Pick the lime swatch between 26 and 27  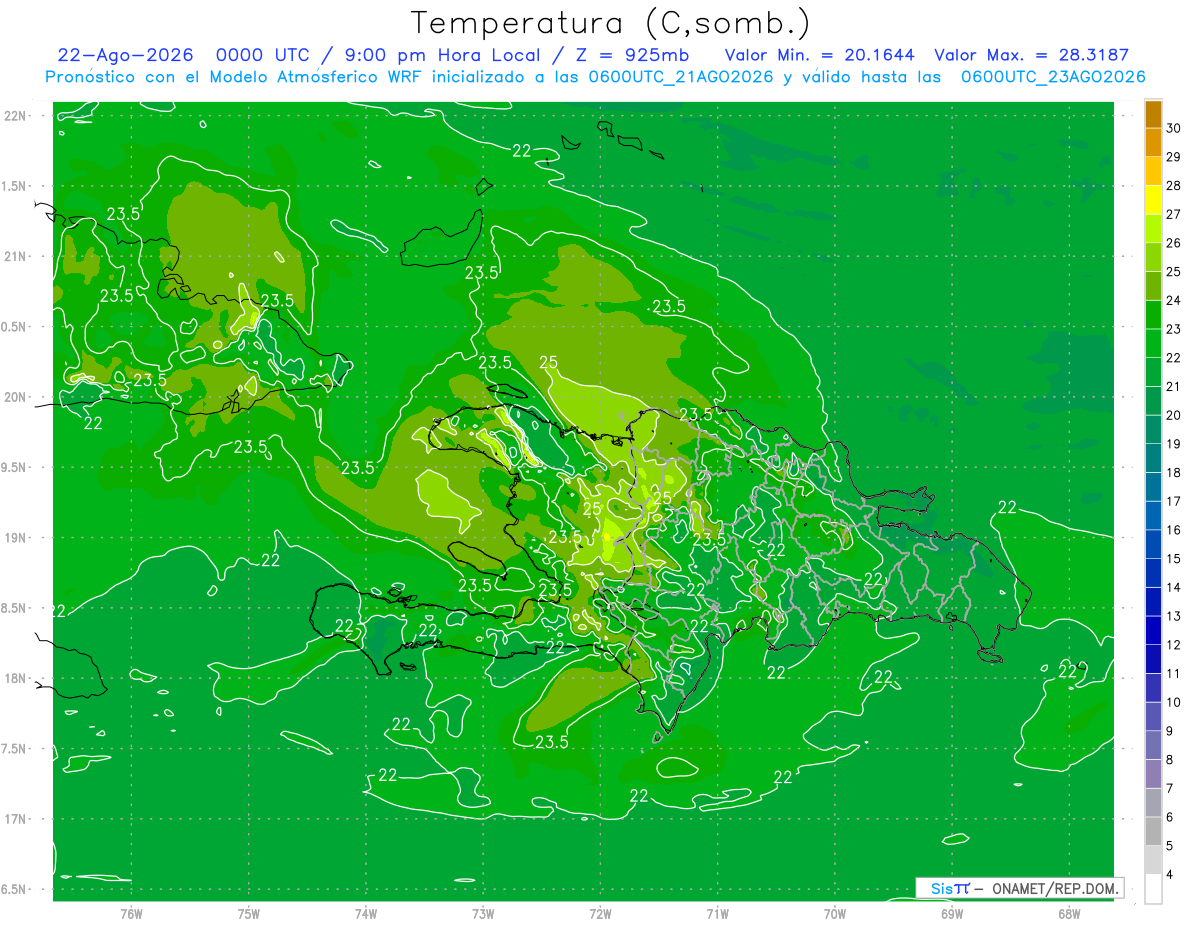pyautogui.click(x=1153, y=229)
